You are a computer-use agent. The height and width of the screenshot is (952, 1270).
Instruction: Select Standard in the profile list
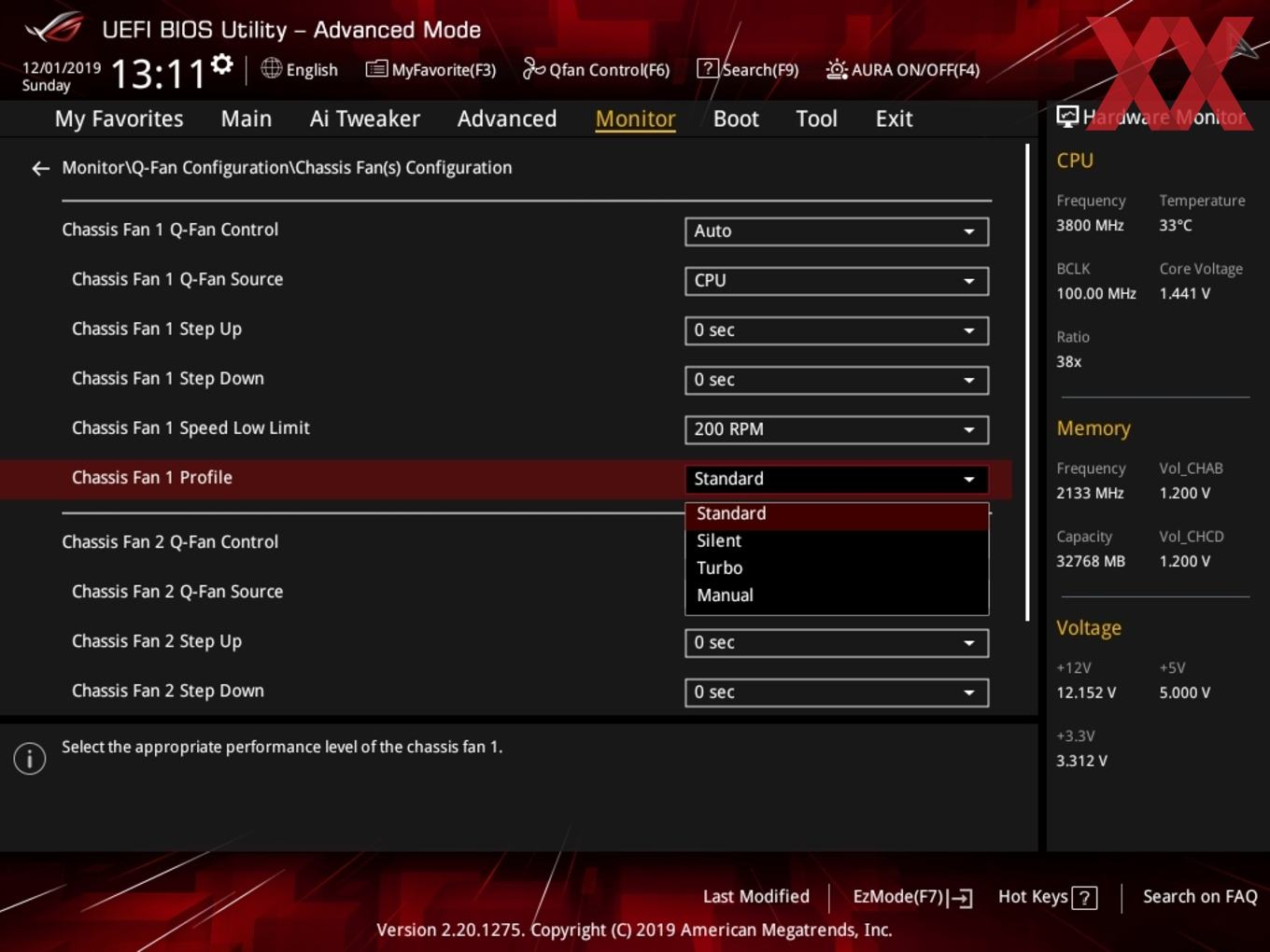837,514
